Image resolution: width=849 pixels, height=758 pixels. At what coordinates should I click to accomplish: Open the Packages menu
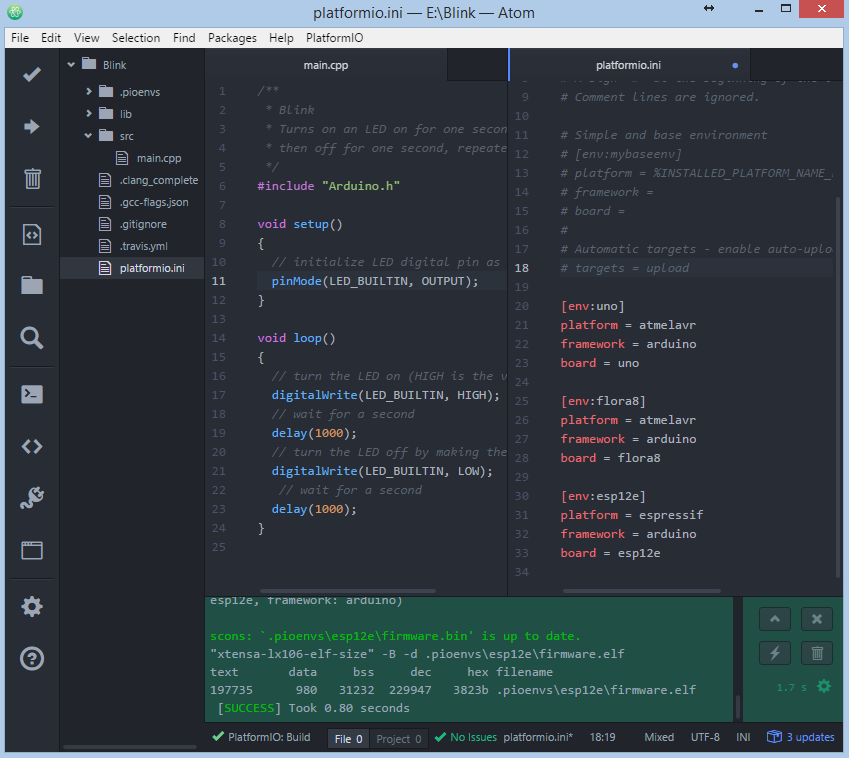pos(232,38)
